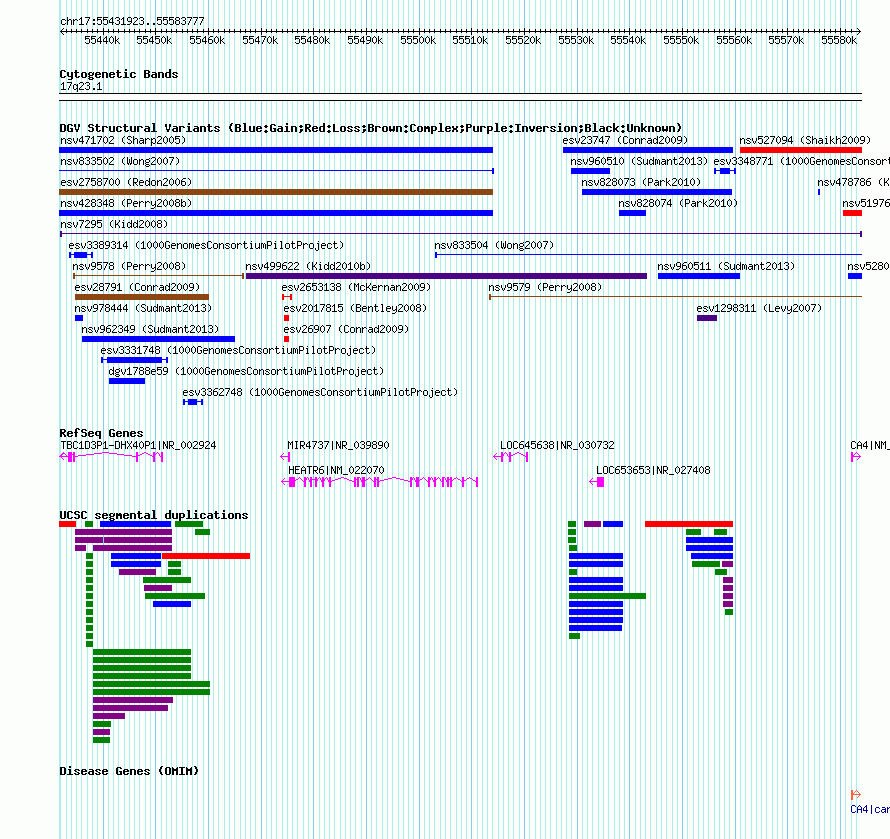Select the esv26907 (Conrad2009) label
890x839 pixels.
346,329
